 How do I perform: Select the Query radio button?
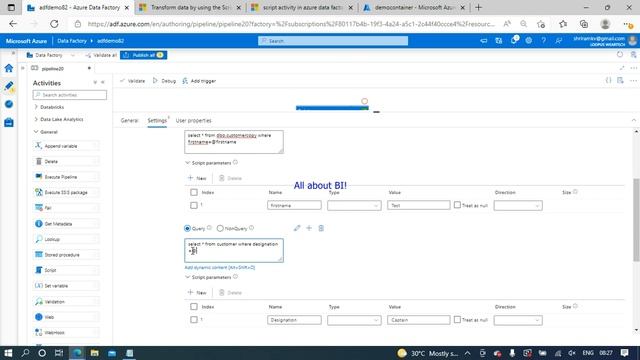187,228
